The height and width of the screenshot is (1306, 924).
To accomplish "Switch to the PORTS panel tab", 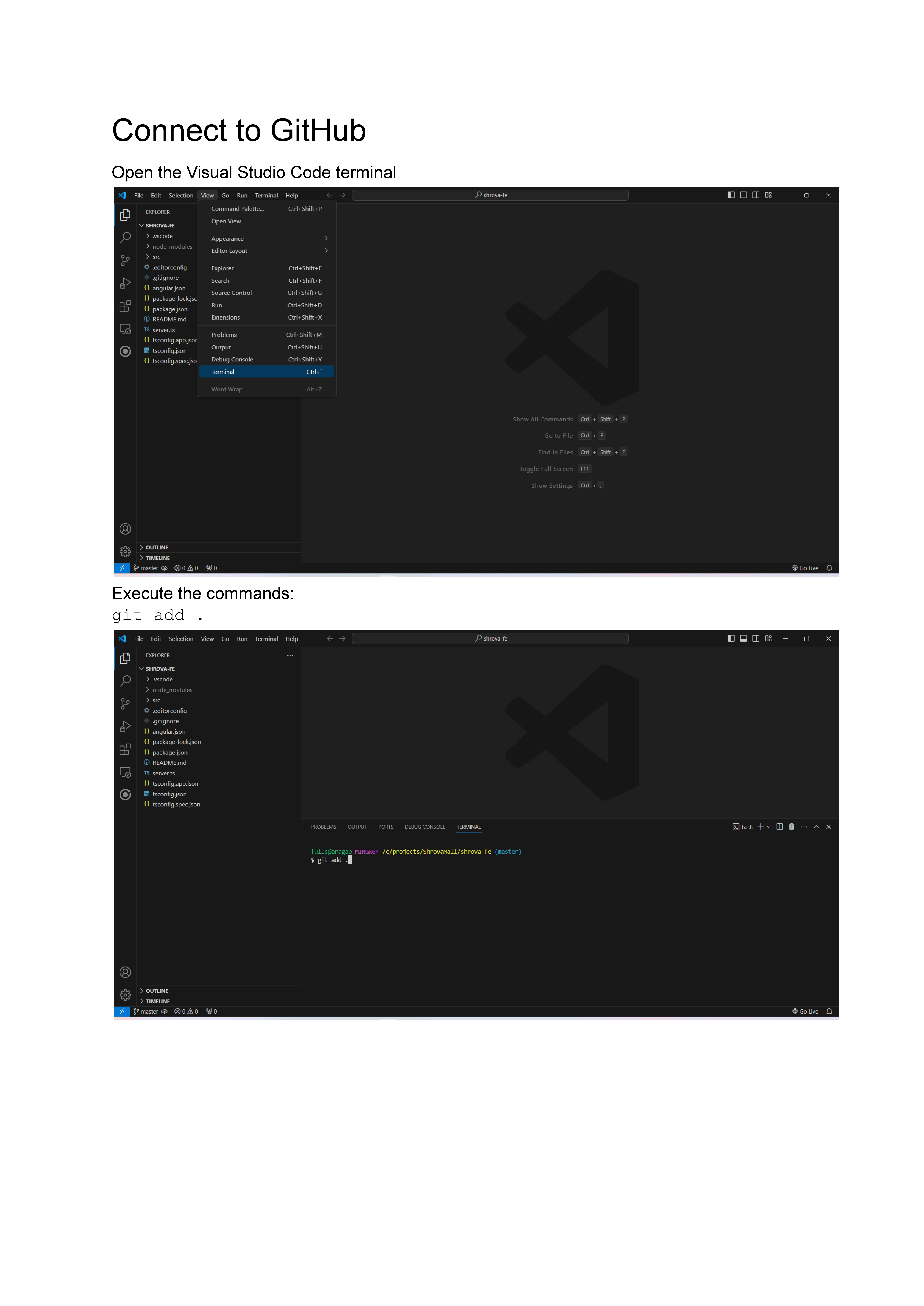I will pyautogui.click(x=386, y=827).
